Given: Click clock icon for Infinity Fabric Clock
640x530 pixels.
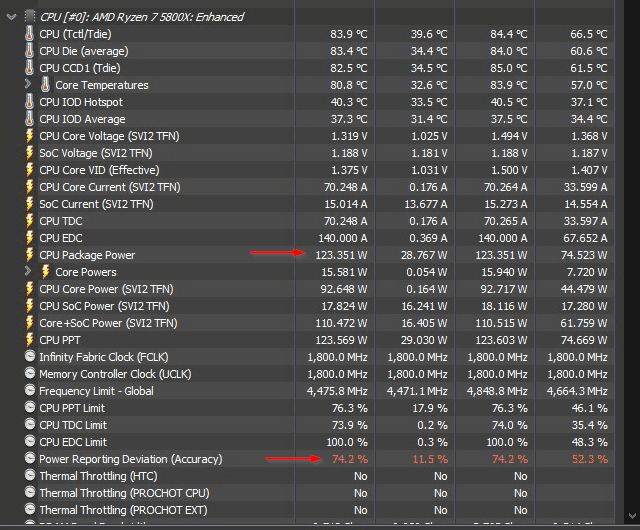Looking at the screenshot, I should click(30, 356).
